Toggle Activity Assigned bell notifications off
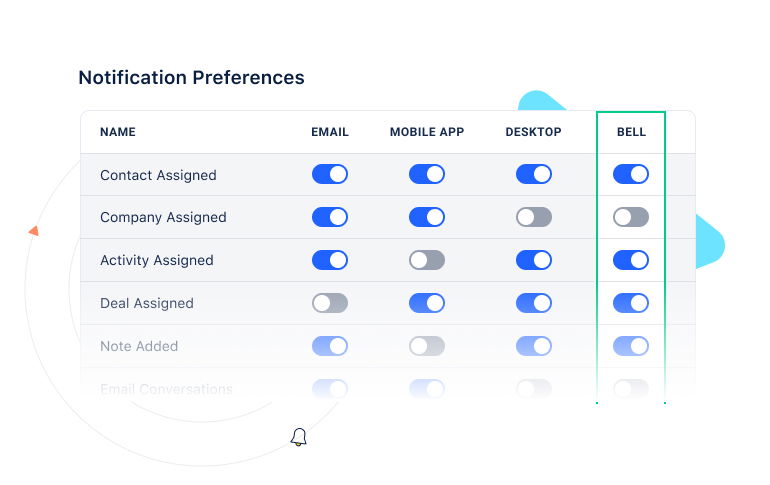This screenshot has height=485, width=770. [630, 260]
